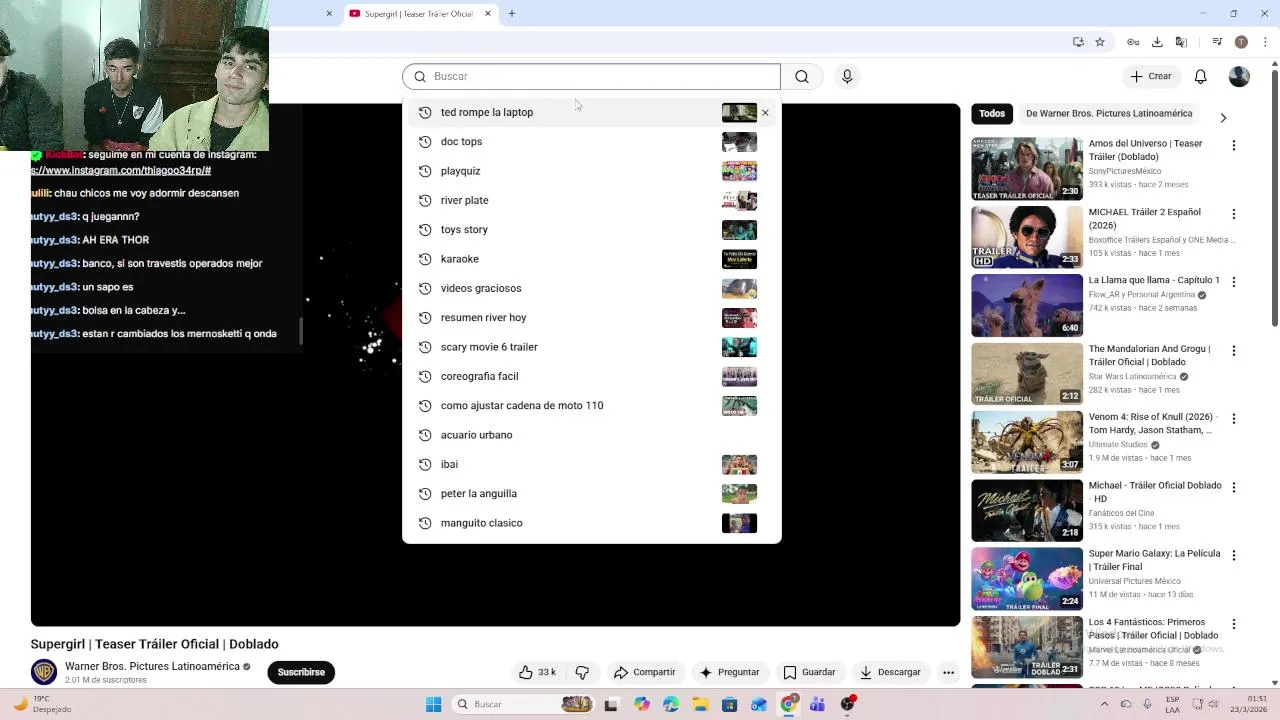Open the media controls toolbar icon
The image size is (1280, 720).
coord(1217,42)
